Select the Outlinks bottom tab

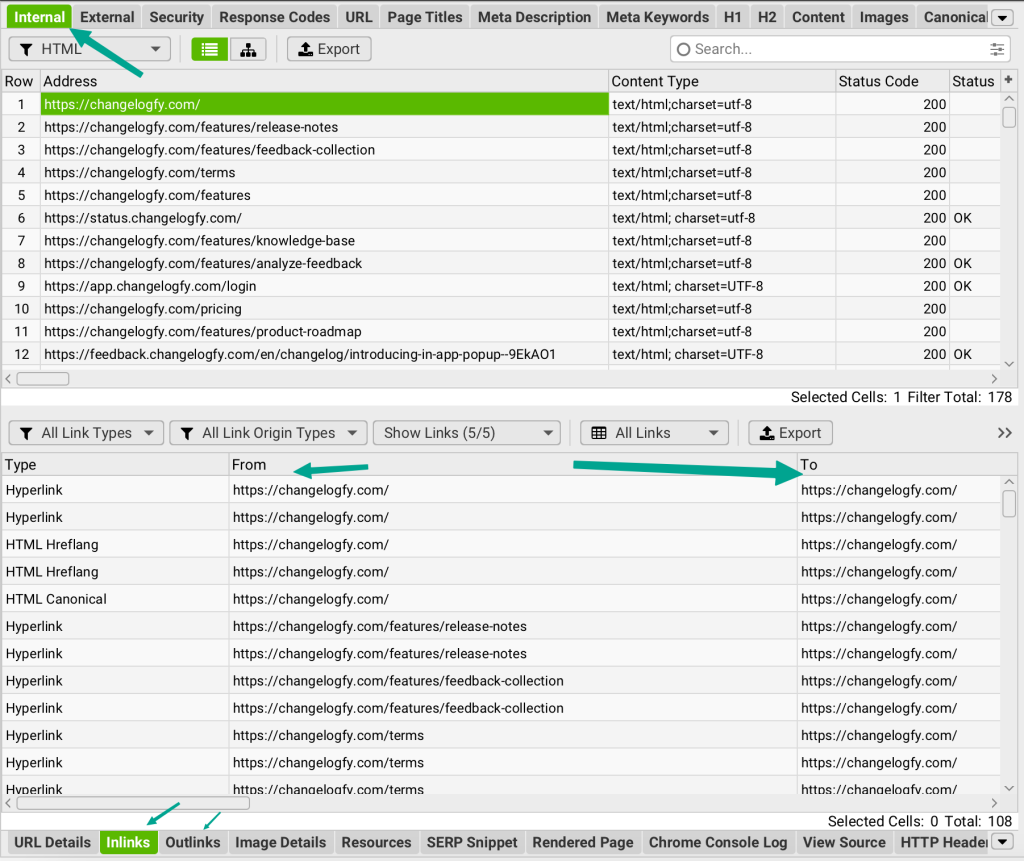193,842
